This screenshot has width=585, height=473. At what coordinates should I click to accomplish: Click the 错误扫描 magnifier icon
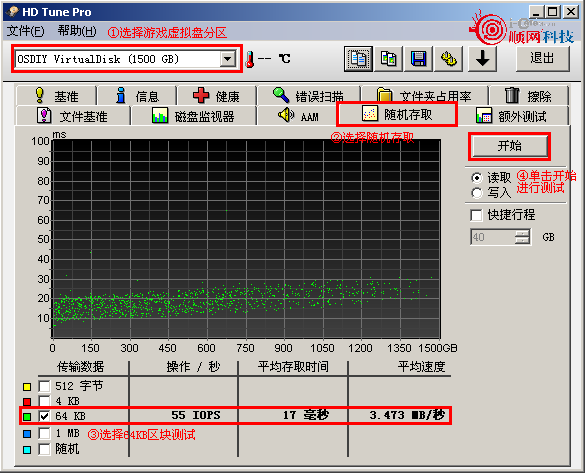281,95
